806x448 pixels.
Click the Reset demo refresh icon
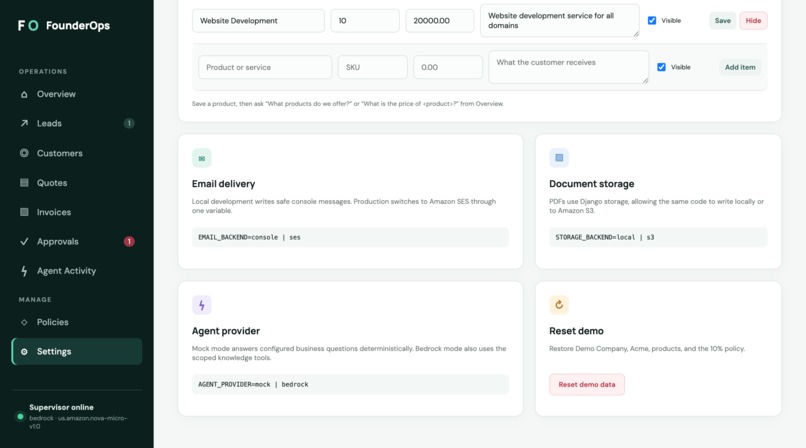pos(559,305)
